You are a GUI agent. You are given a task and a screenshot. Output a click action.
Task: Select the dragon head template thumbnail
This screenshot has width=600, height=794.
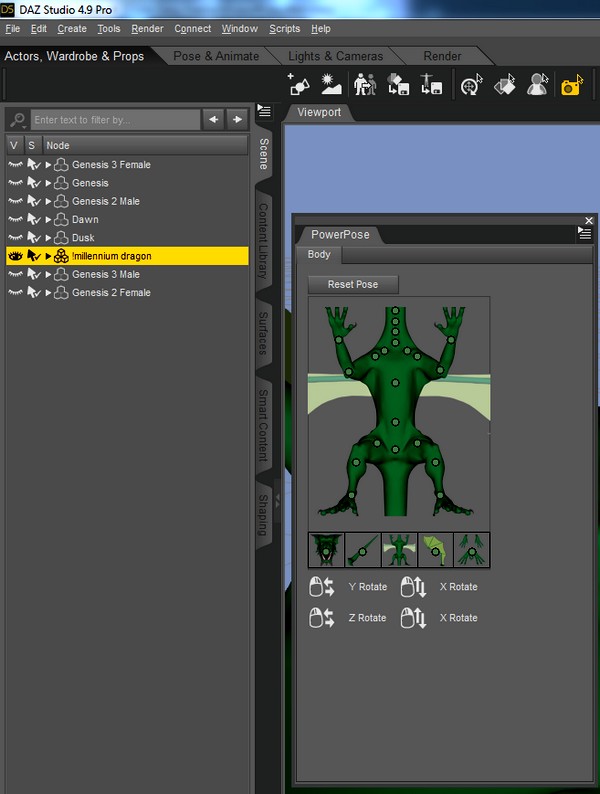(x=327, y=549)
